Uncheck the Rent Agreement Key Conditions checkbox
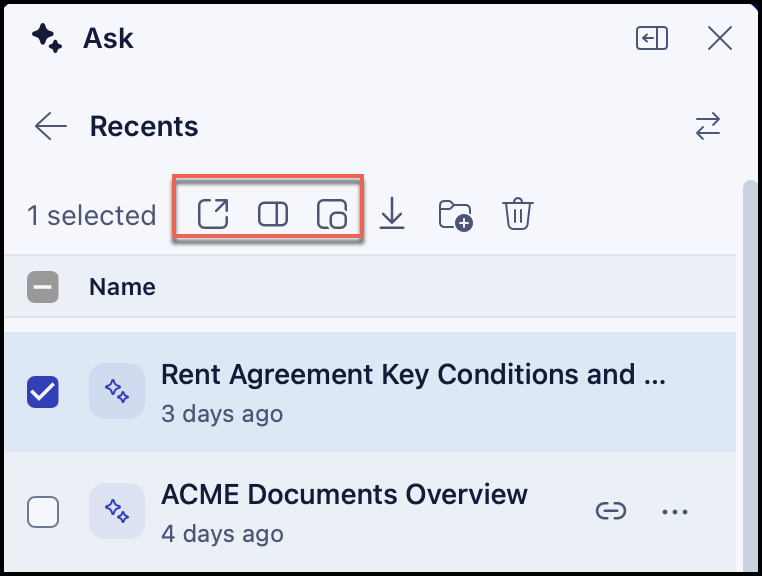 43,392
